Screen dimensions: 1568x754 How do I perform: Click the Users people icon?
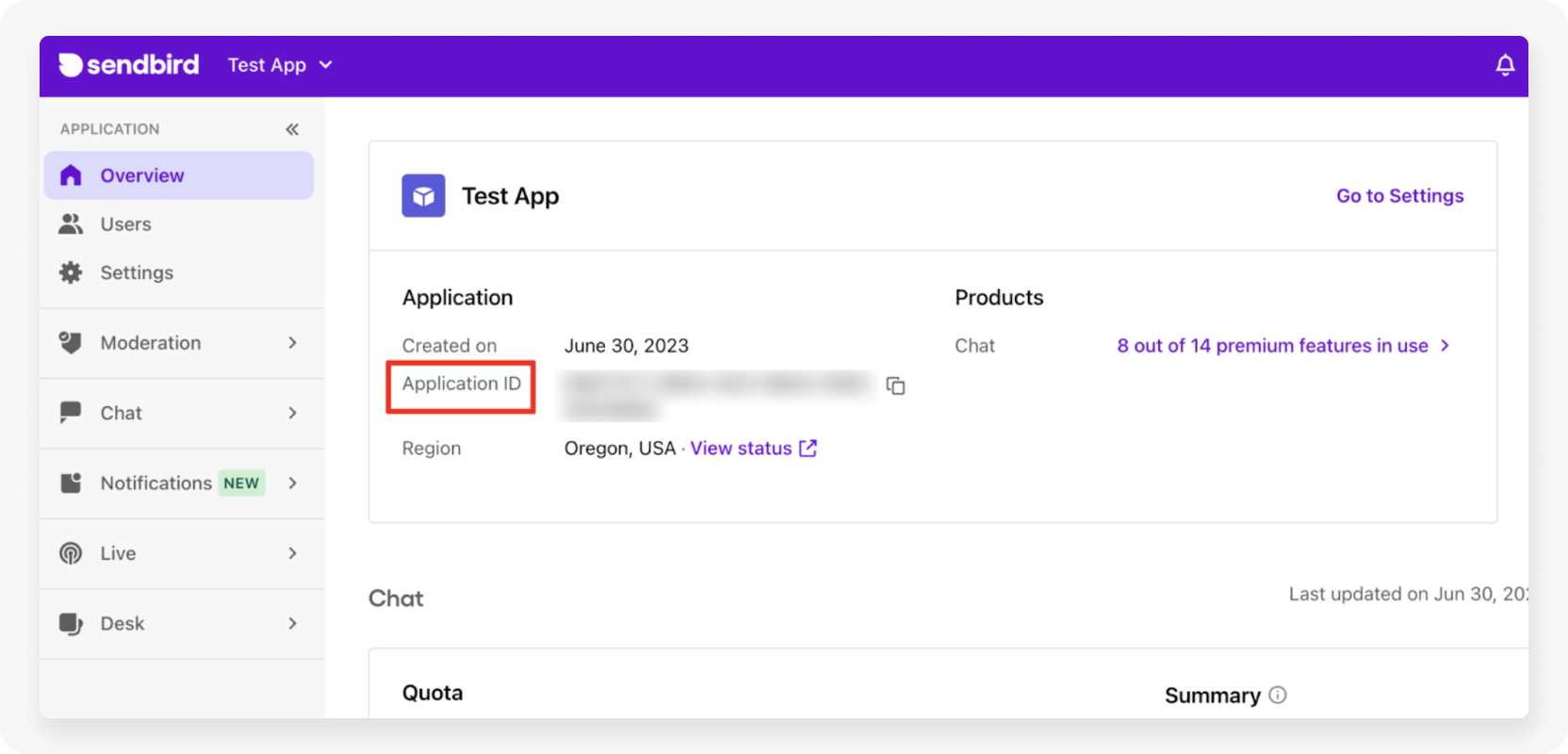[71, 223]
